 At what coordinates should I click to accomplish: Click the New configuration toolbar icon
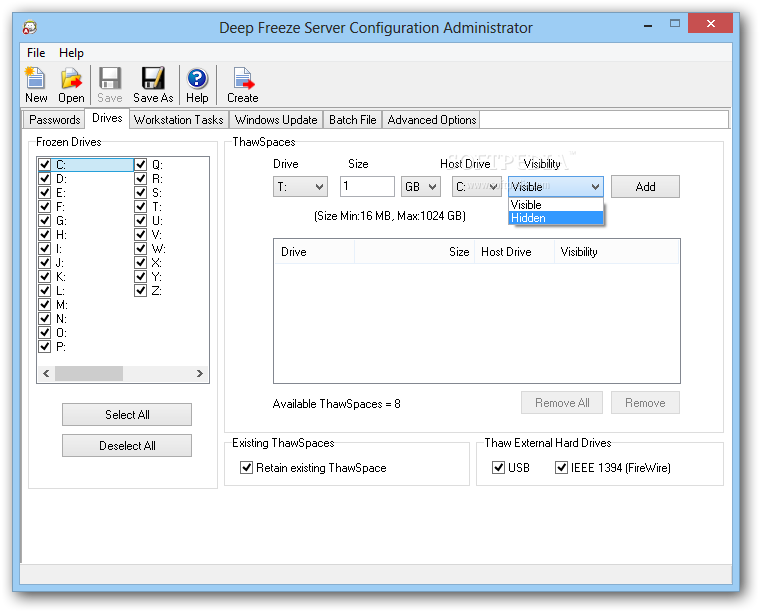[36, 85]
